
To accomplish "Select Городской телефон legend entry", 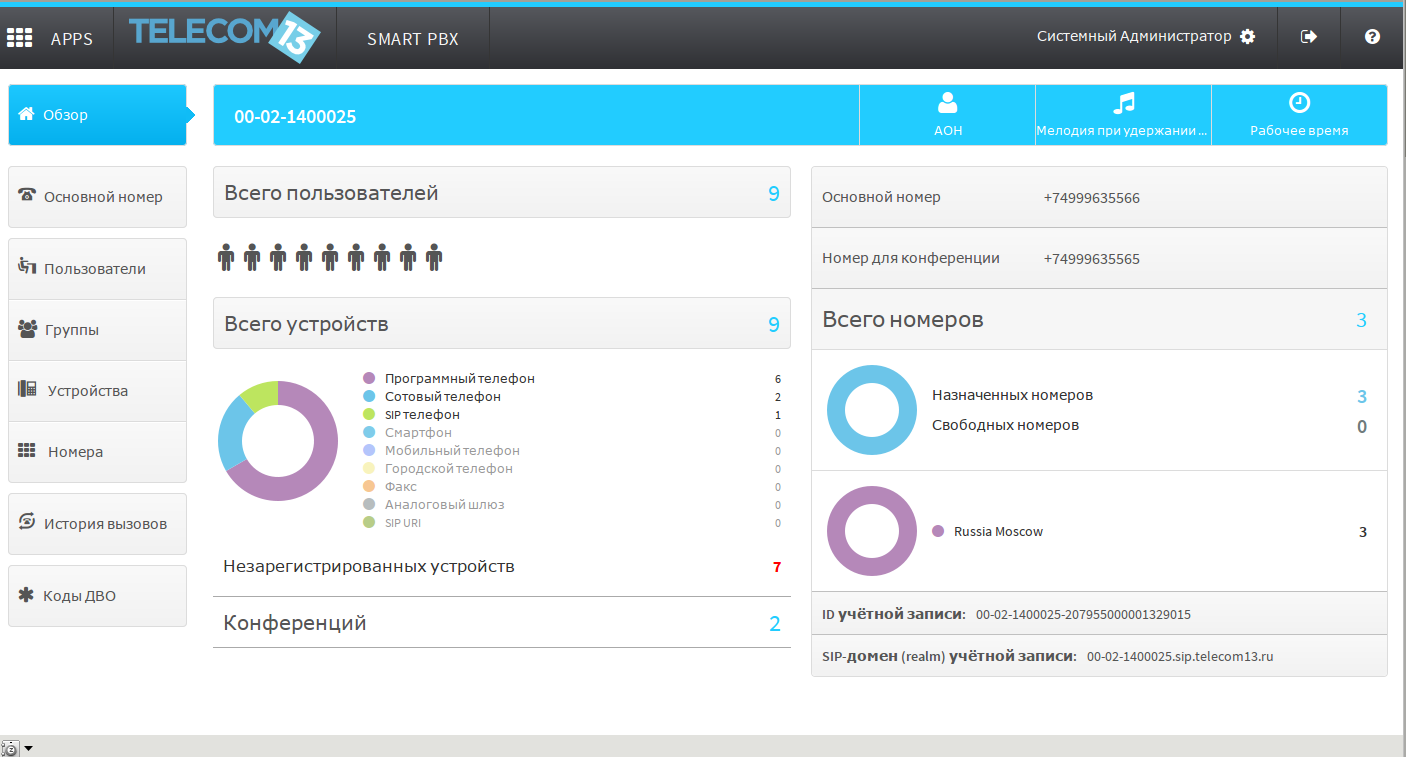I will pos(448,469).
